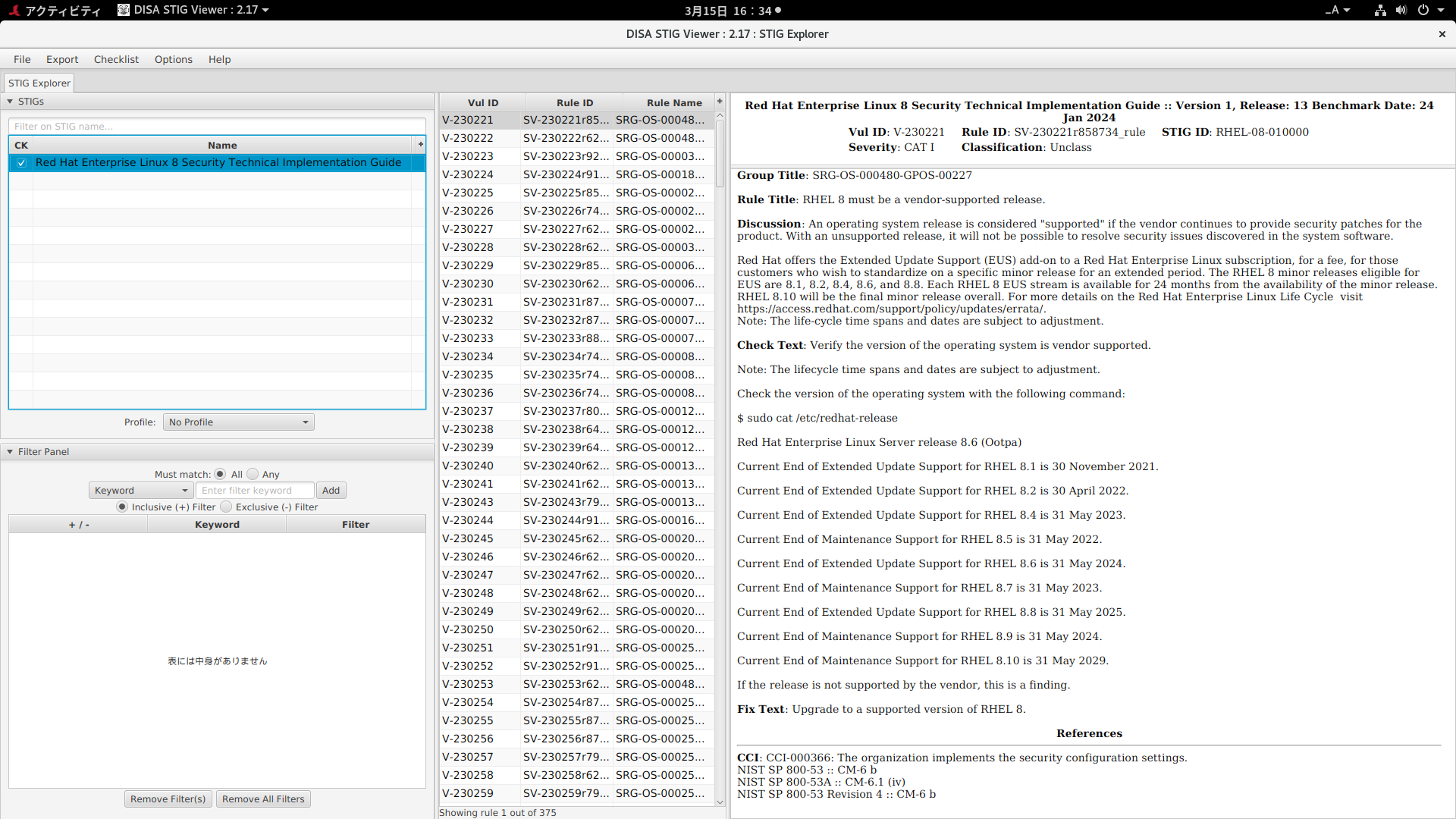The image size is (1456, 819).
Task: Open the STIG table column chooser plus icon
Action: pyautogui.click(x=420, y=145)
